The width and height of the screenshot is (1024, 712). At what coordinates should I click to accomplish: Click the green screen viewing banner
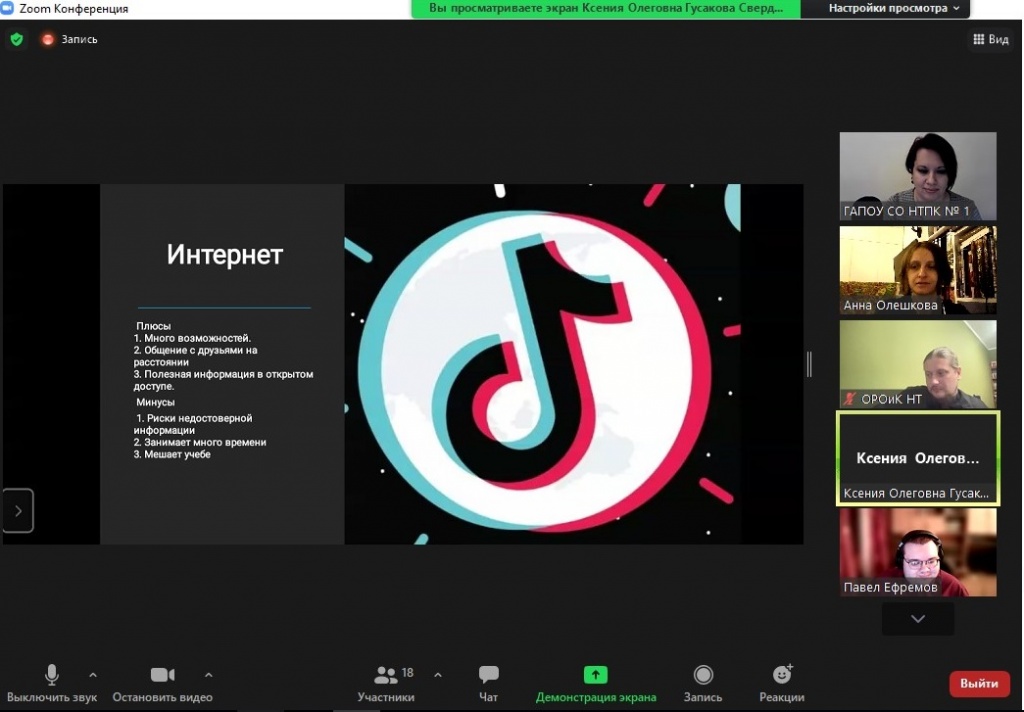[x=606, y=8]
